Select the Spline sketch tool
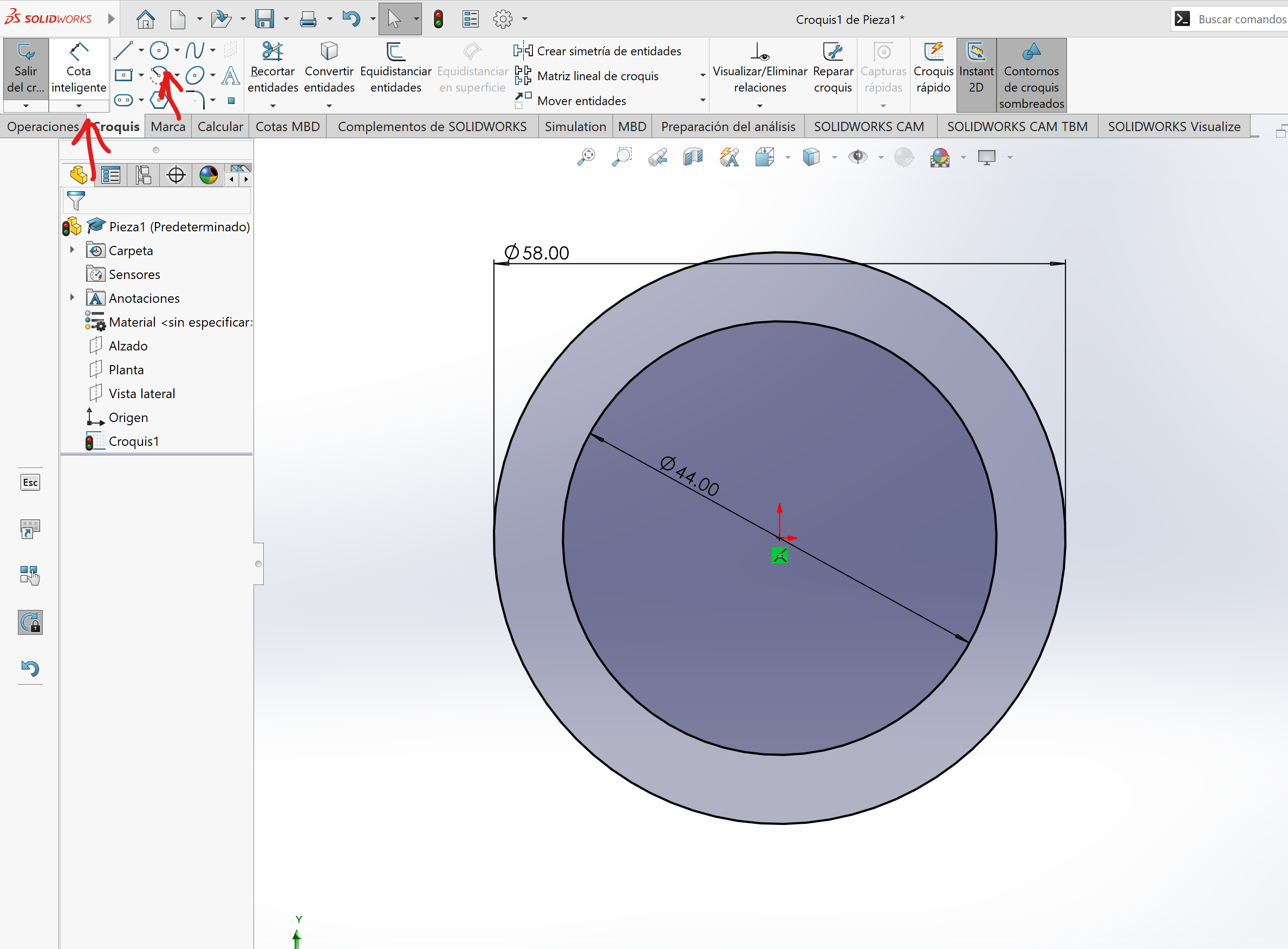This screenshot has height=949, width=1288. 195,50
